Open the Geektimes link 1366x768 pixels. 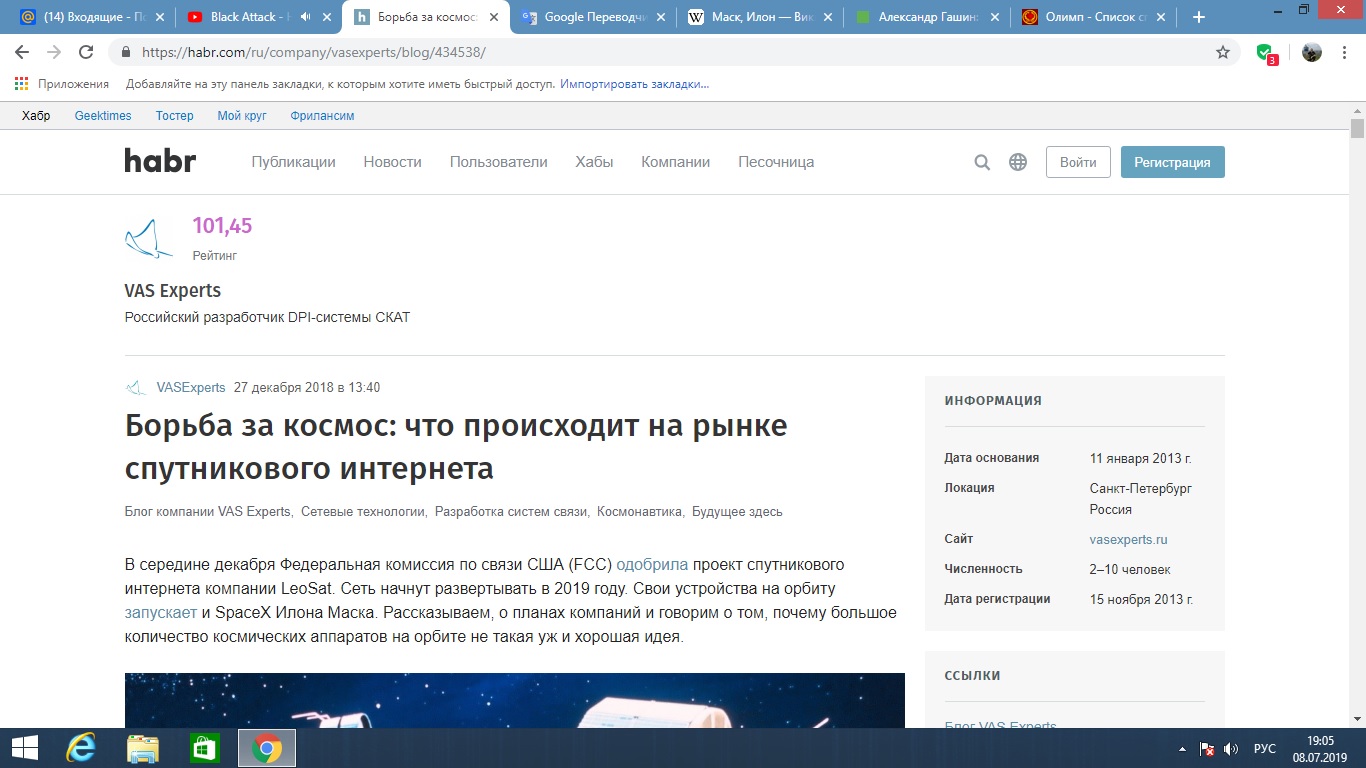click(103, 116)
